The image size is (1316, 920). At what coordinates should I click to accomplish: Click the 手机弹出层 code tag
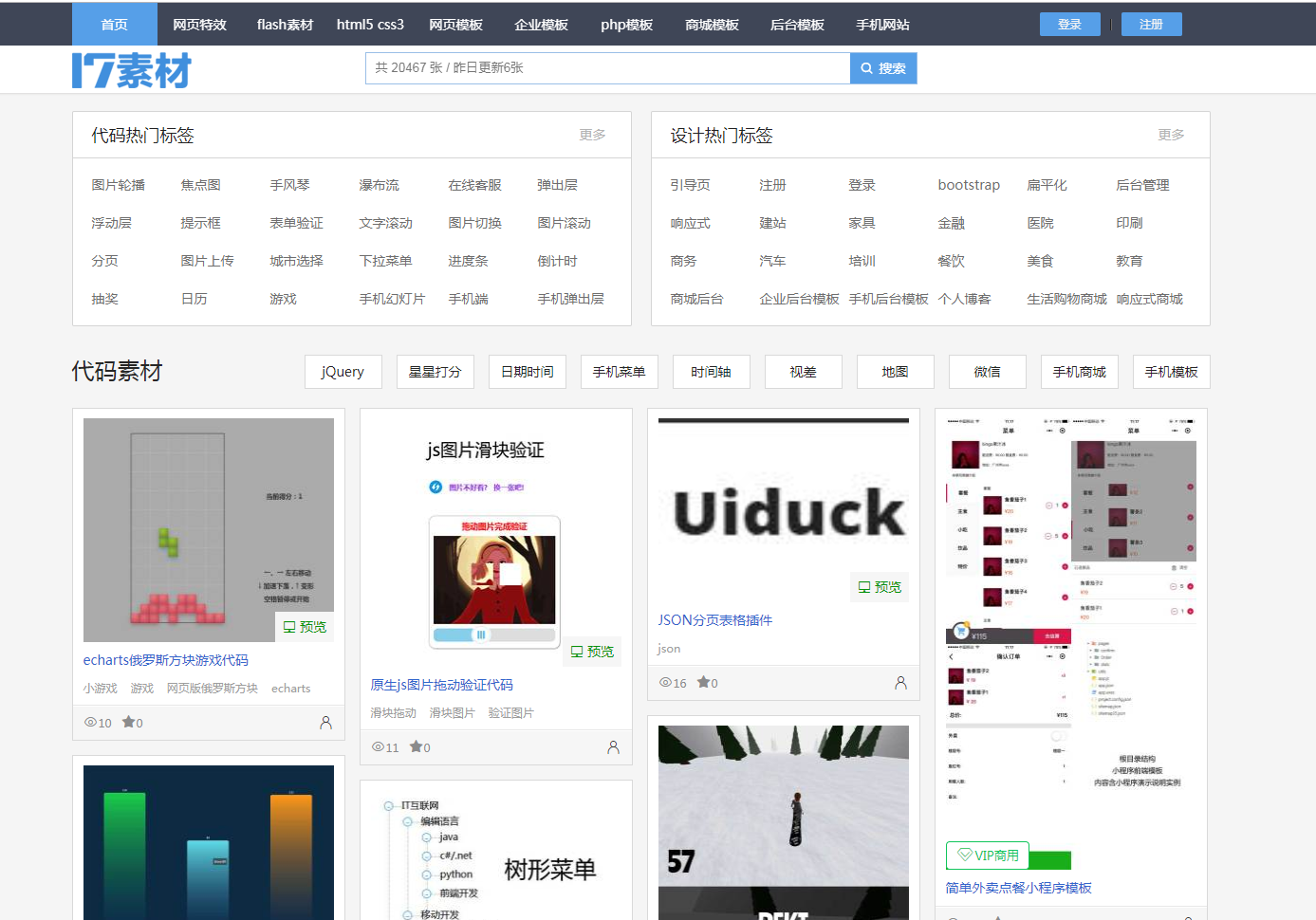click(x=571, y=299)
